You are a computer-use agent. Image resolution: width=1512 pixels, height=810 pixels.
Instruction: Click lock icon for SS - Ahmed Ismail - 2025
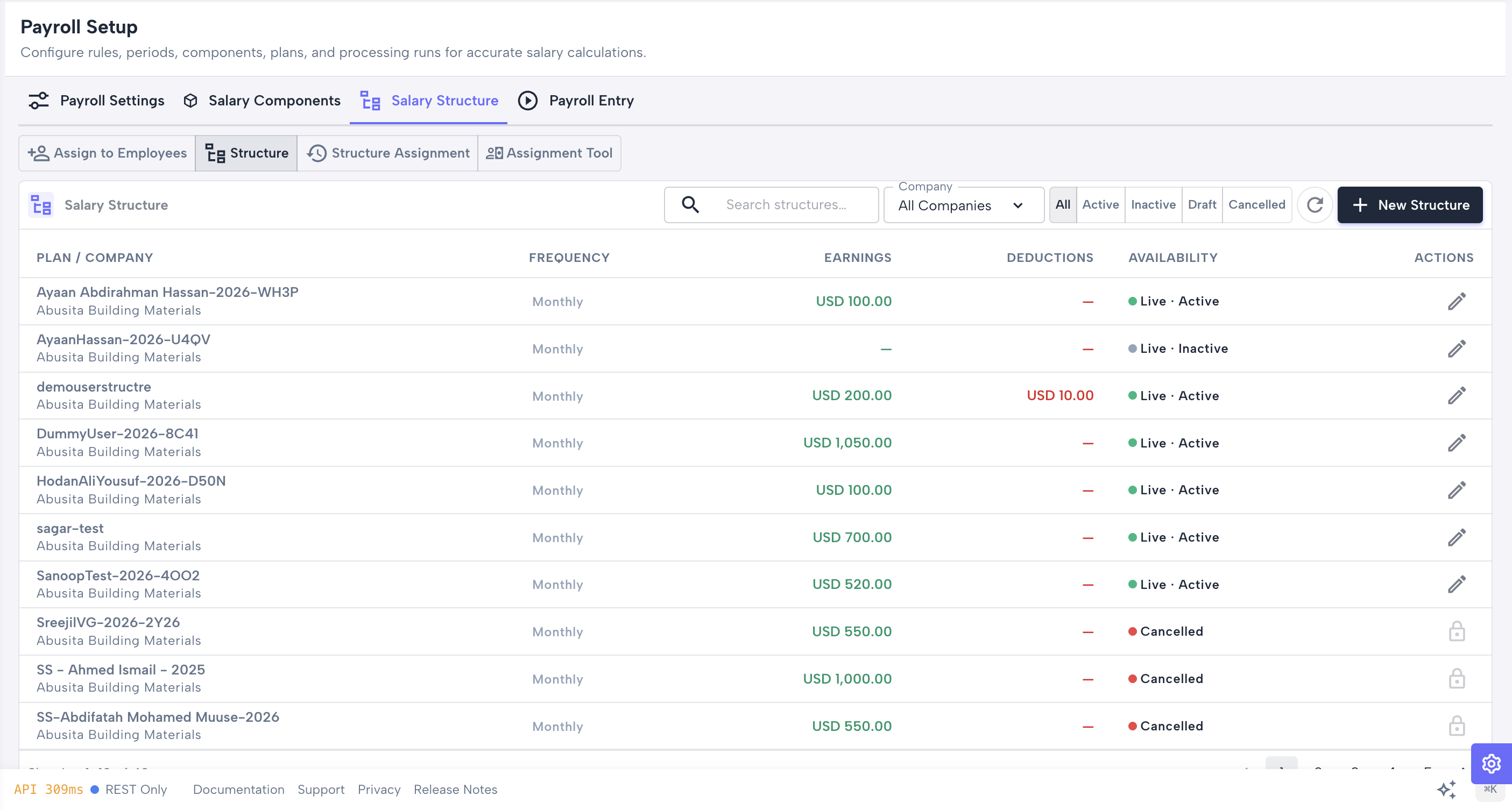pos(1456,679)
